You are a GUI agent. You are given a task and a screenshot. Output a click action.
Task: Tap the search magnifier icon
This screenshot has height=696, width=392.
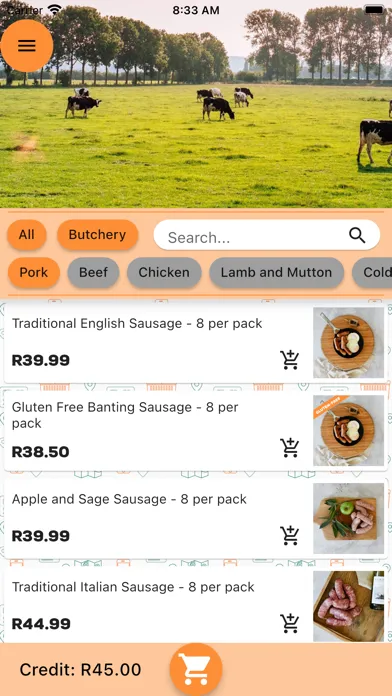[x=357, y=235]
